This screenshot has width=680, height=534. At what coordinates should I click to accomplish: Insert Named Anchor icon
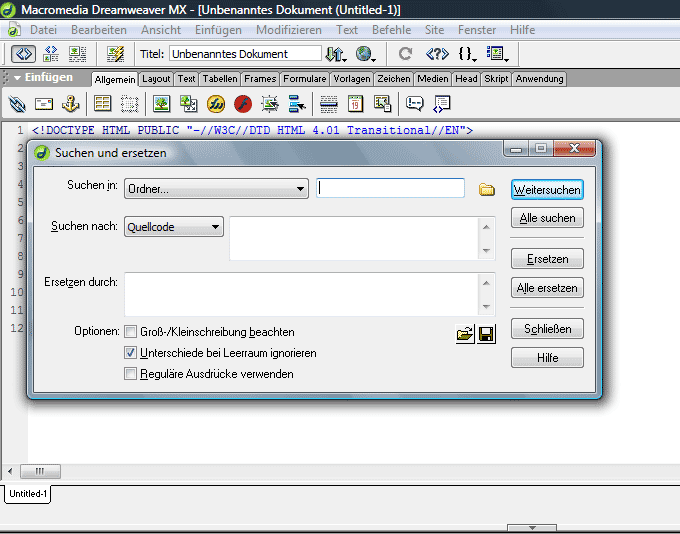[x=71, y=104]
